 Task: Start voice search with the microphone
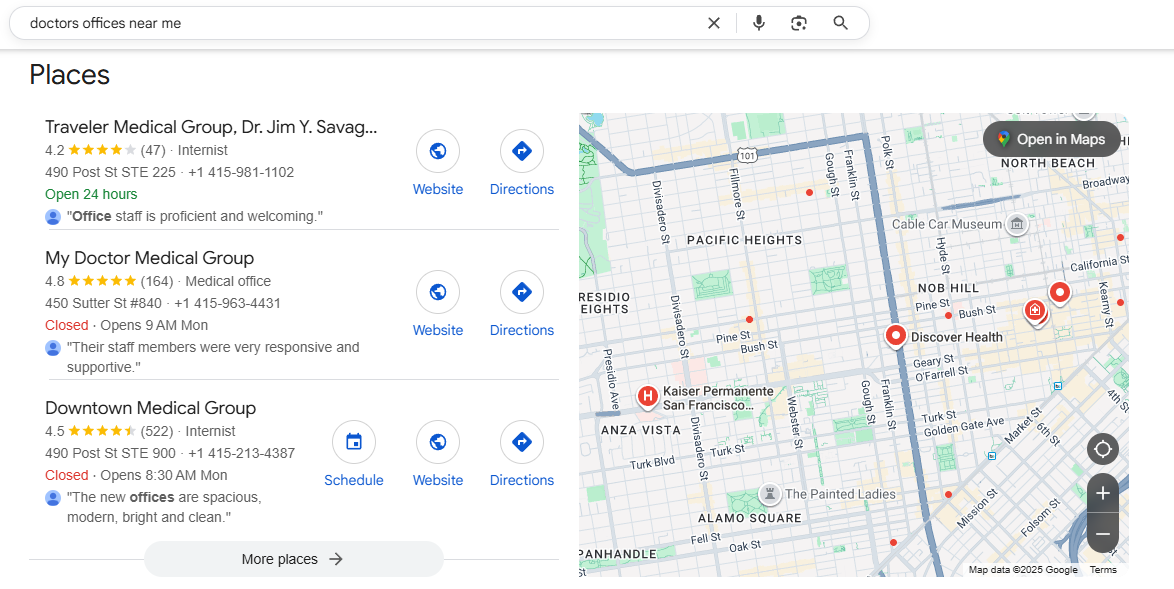(759, 23)
